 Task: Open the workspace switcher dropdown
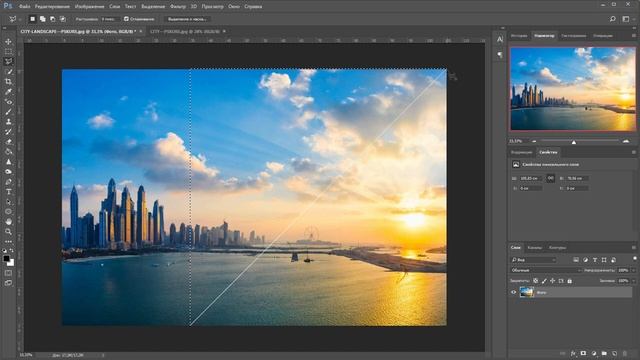[x=626, y=19]
